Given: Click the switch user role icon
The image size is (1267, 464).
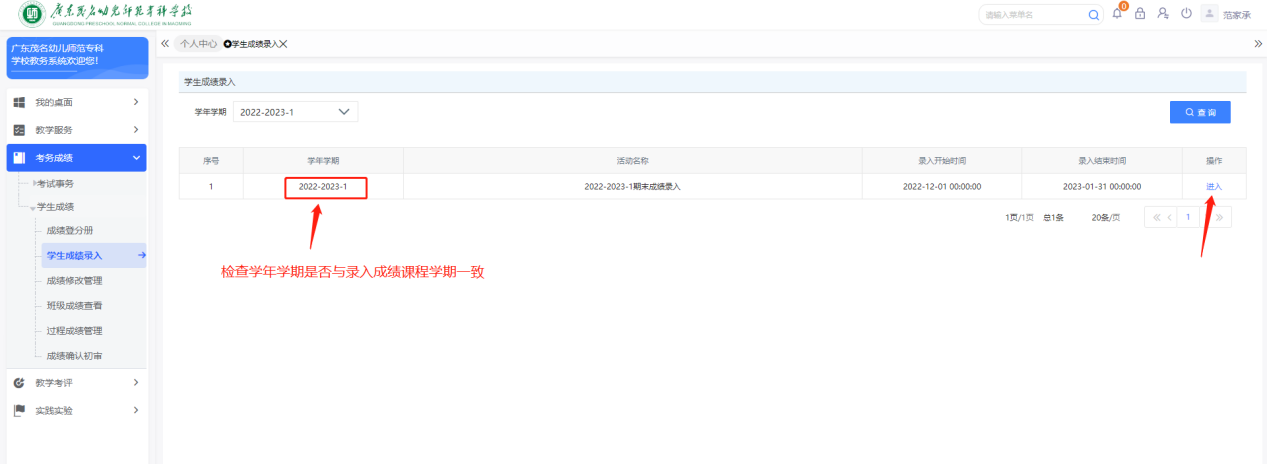Looking at the screenshot, I should (x=1163, y=14).
